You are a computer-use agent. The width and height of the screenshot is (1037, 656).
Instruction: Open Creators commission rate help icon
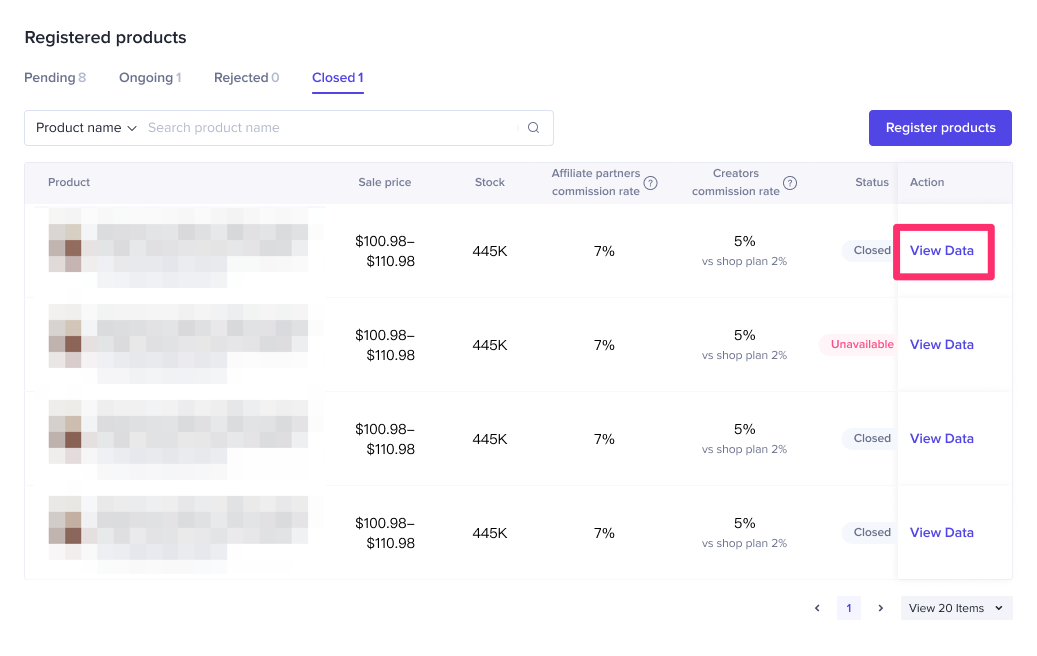[x=790, y=183]
